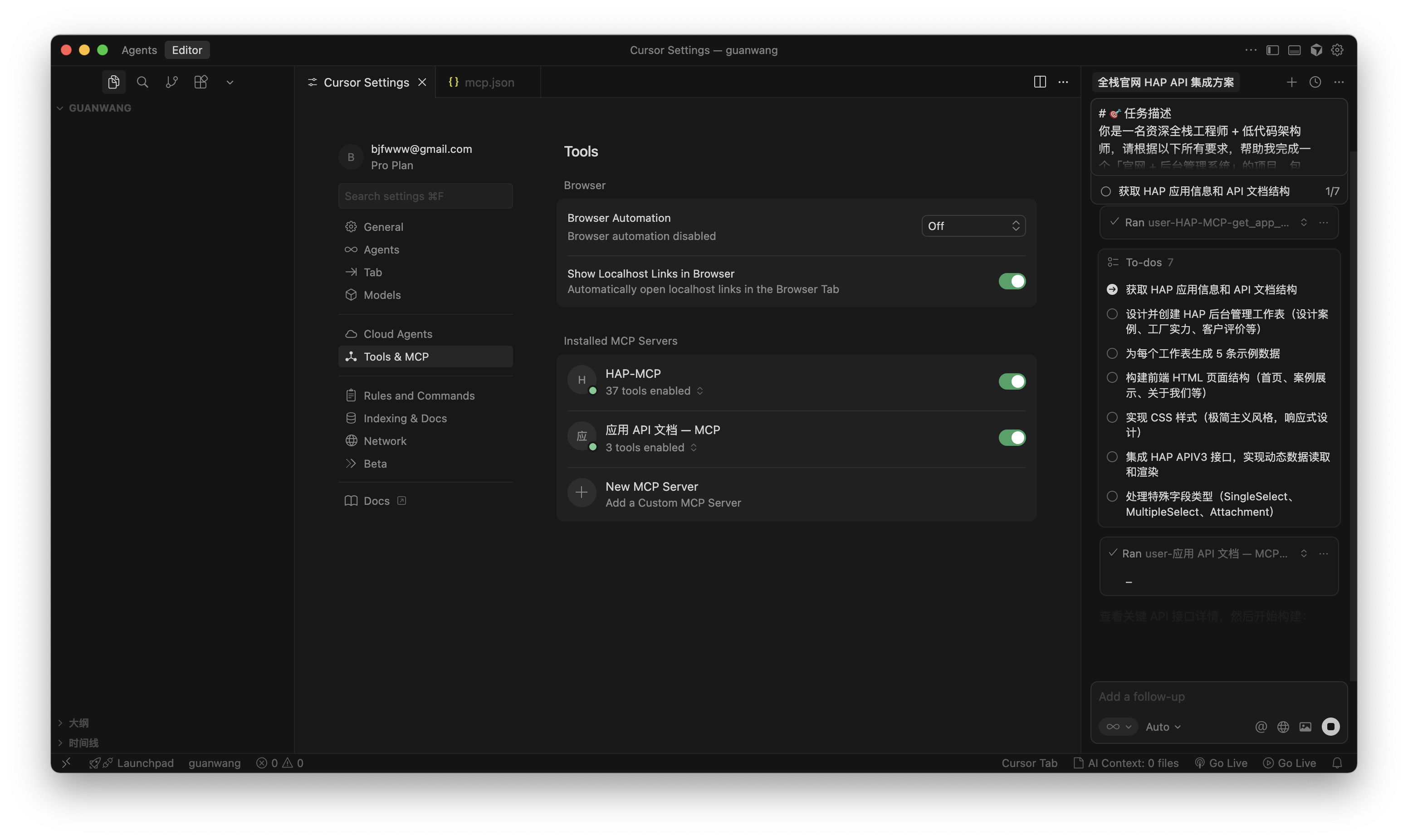Image resolution: width=1408 pixels, height=840 pixels.
Task: Click the chat history clock icon
Action: [x=1315, y=82]
